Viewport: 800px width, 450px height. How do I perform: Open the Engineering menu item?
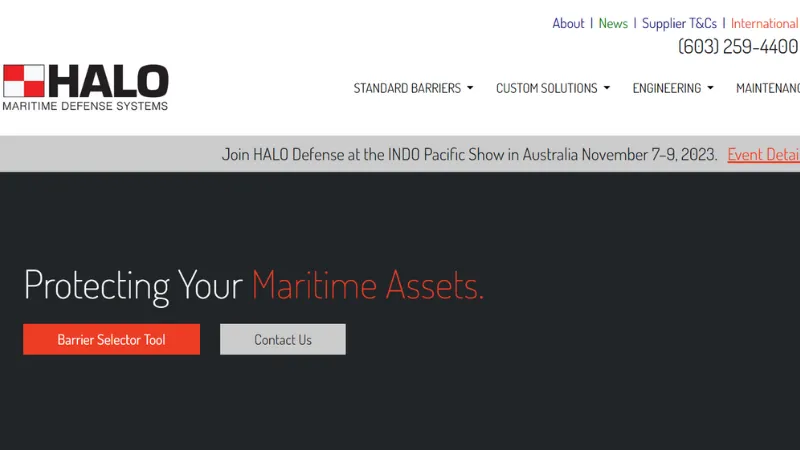point(666,88)
